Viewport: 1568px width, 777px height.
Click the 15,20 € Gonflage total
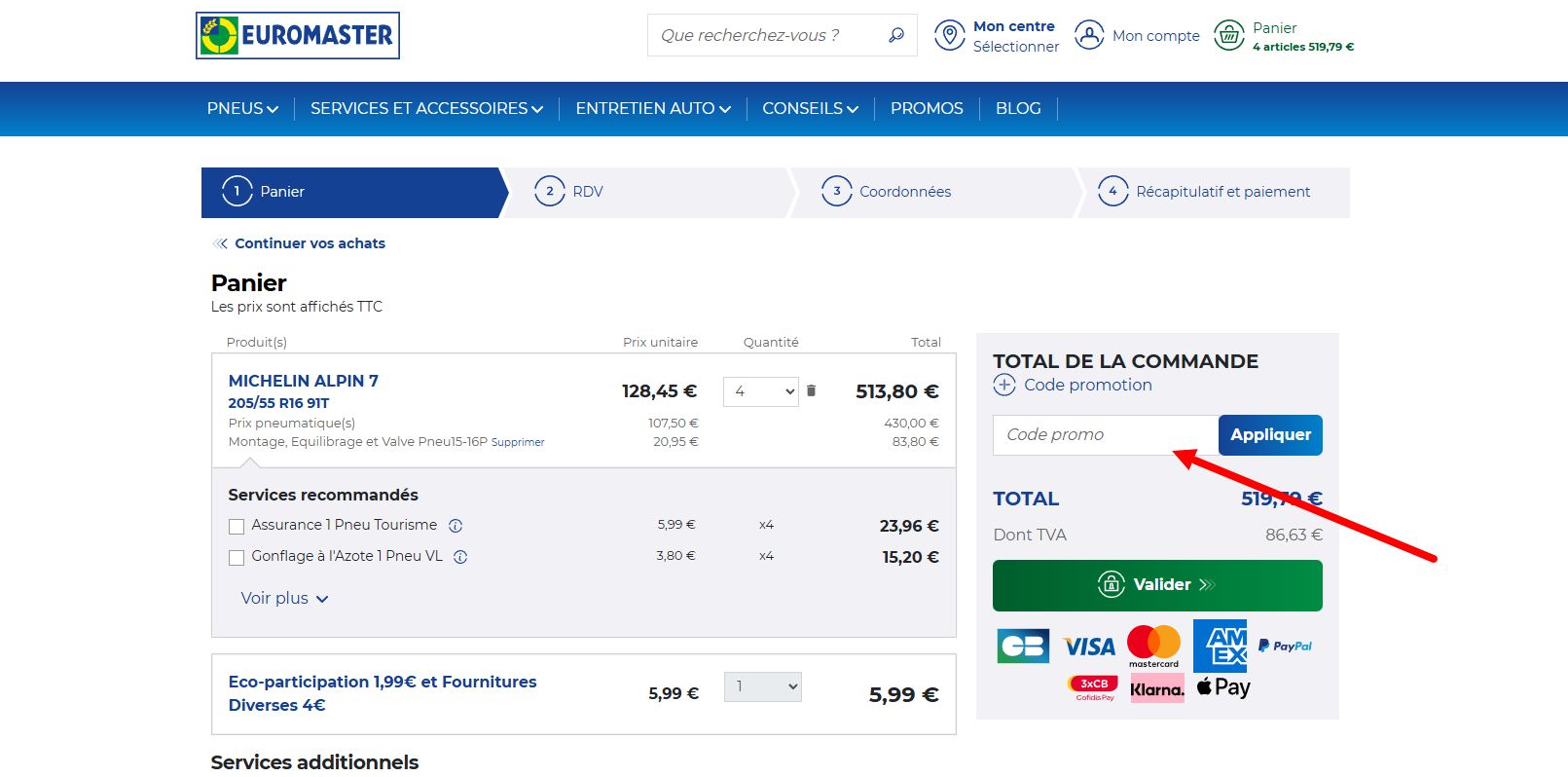tap(910, 557)
